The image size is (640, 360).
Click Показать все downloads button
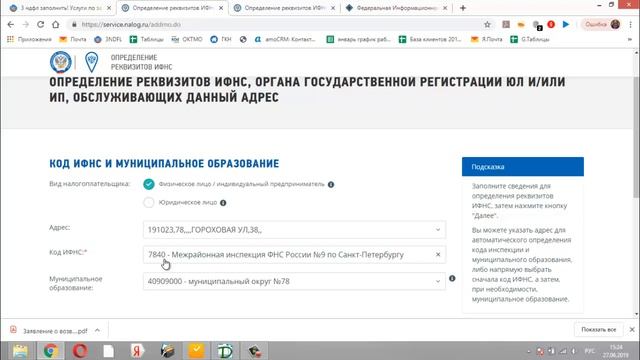click(x=599, y=329)
